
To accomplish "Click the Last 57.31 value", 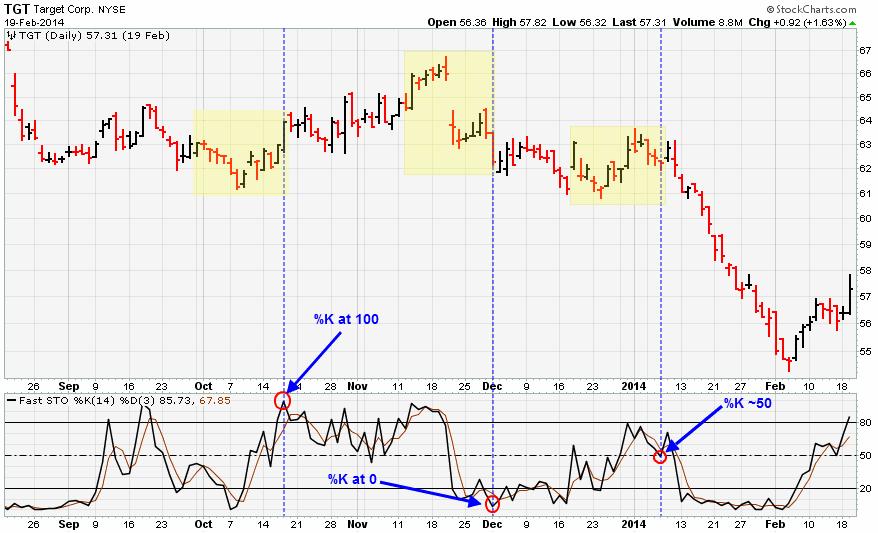I will point(639,23).
